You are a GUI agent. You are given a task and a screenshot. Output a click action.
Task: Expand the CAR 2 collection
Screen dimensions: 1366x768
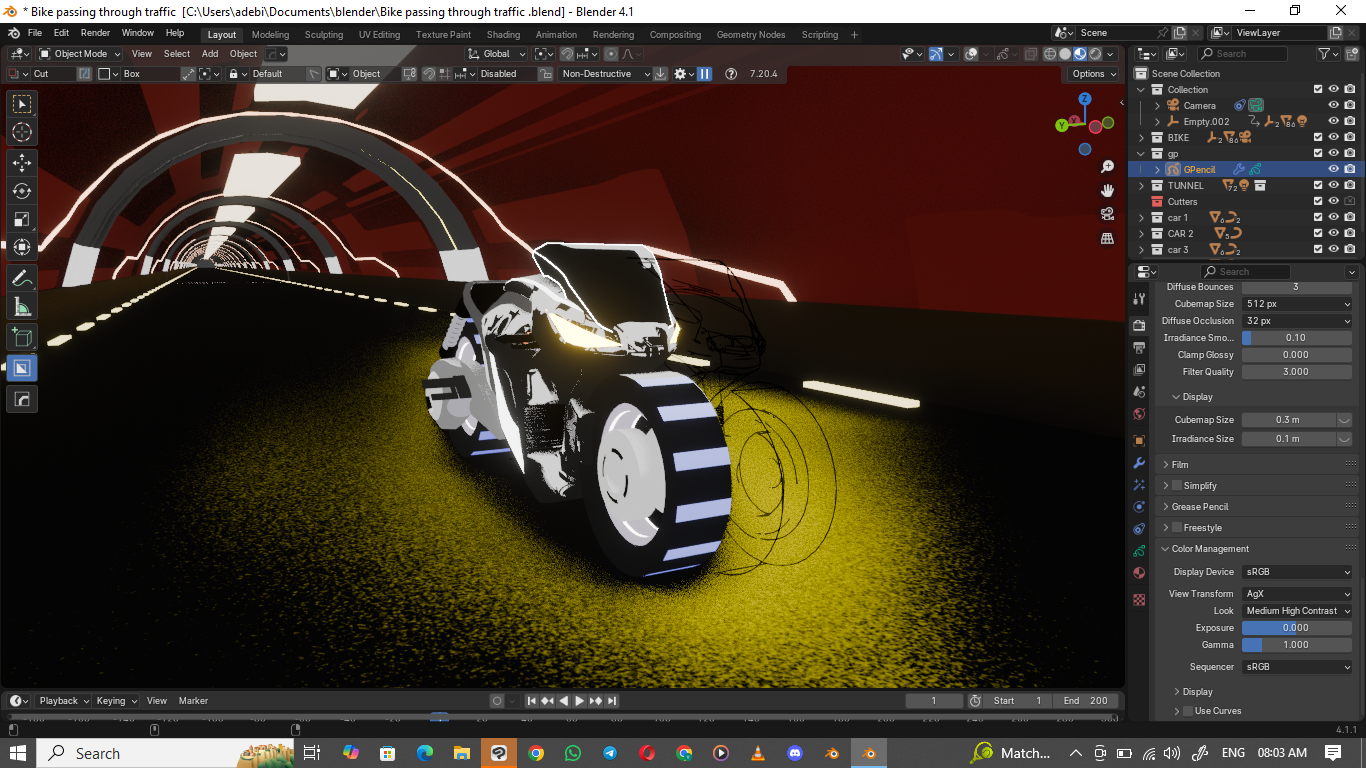point(1142,233)
